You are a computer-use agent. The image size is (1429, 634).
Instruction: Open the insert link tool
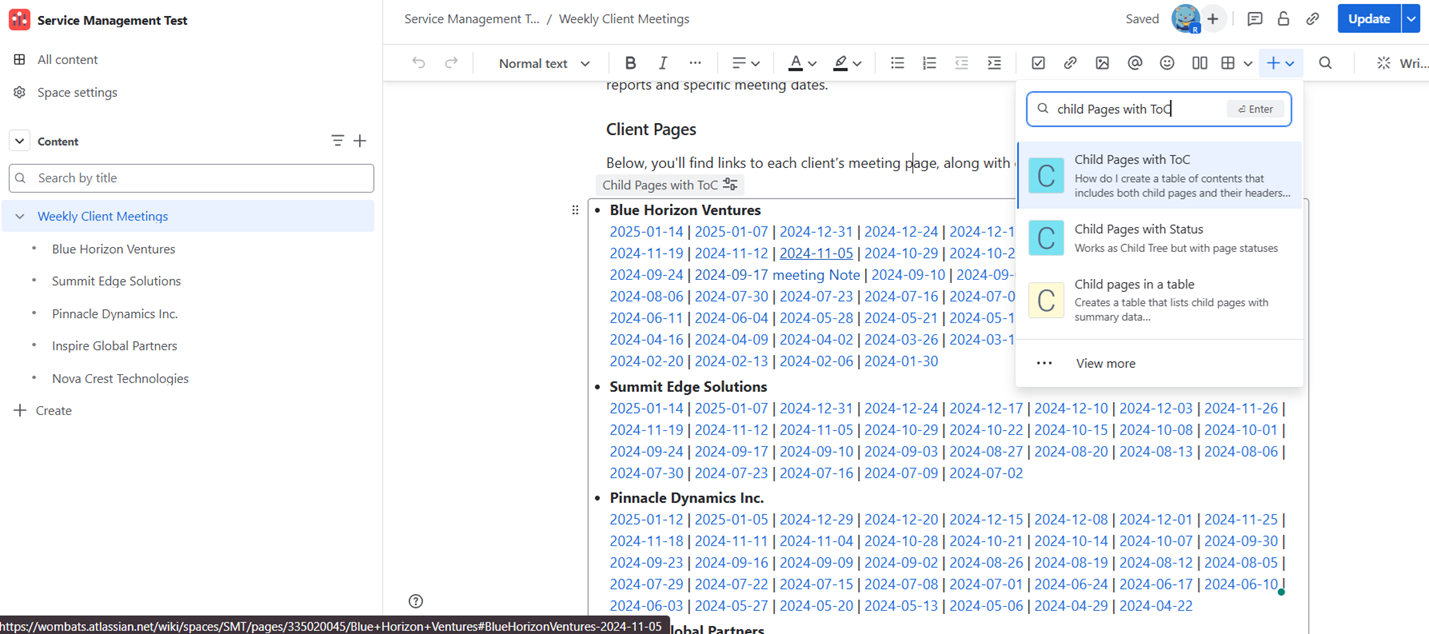(x=1070, y=62)
